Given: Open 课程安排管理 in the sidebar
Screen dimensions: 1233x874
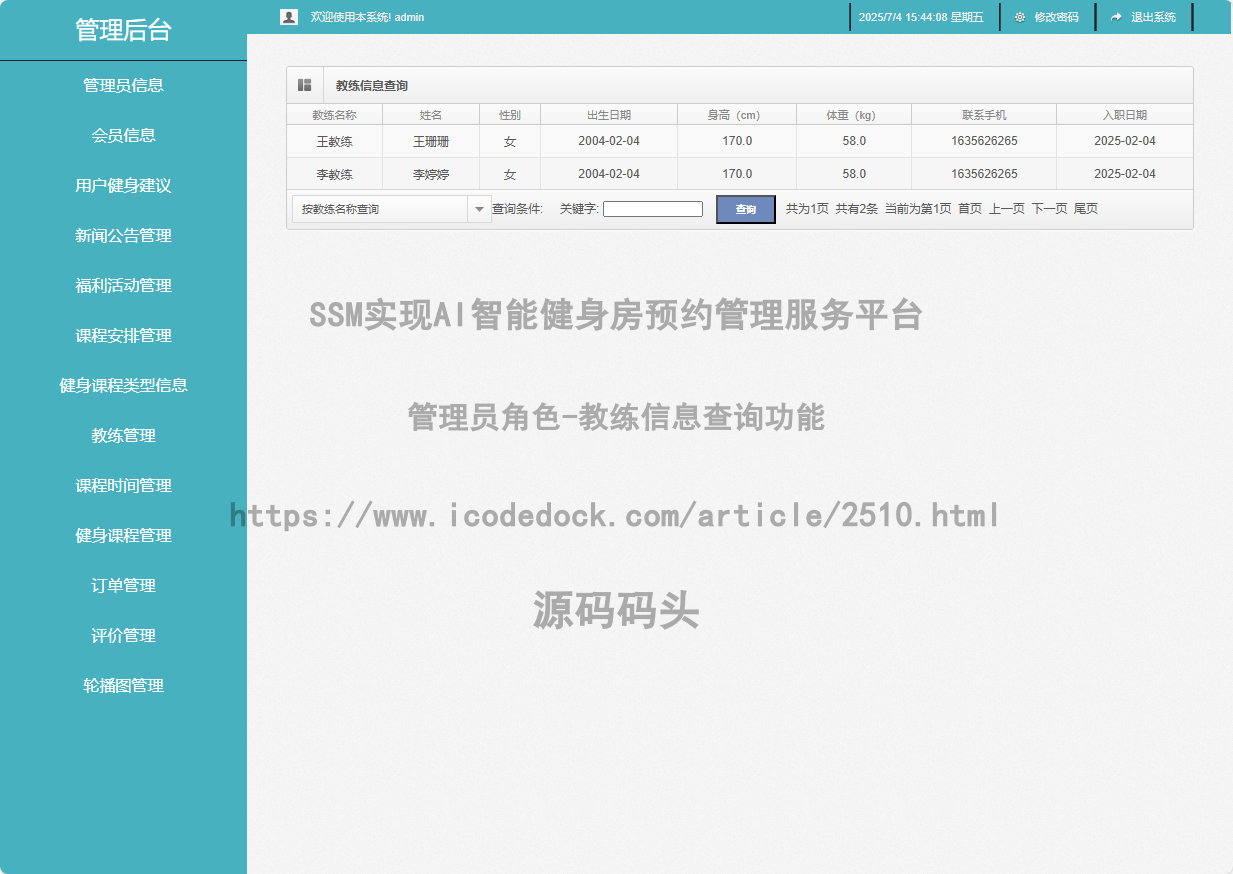Looking at the screenshot, I should point(123,335).
